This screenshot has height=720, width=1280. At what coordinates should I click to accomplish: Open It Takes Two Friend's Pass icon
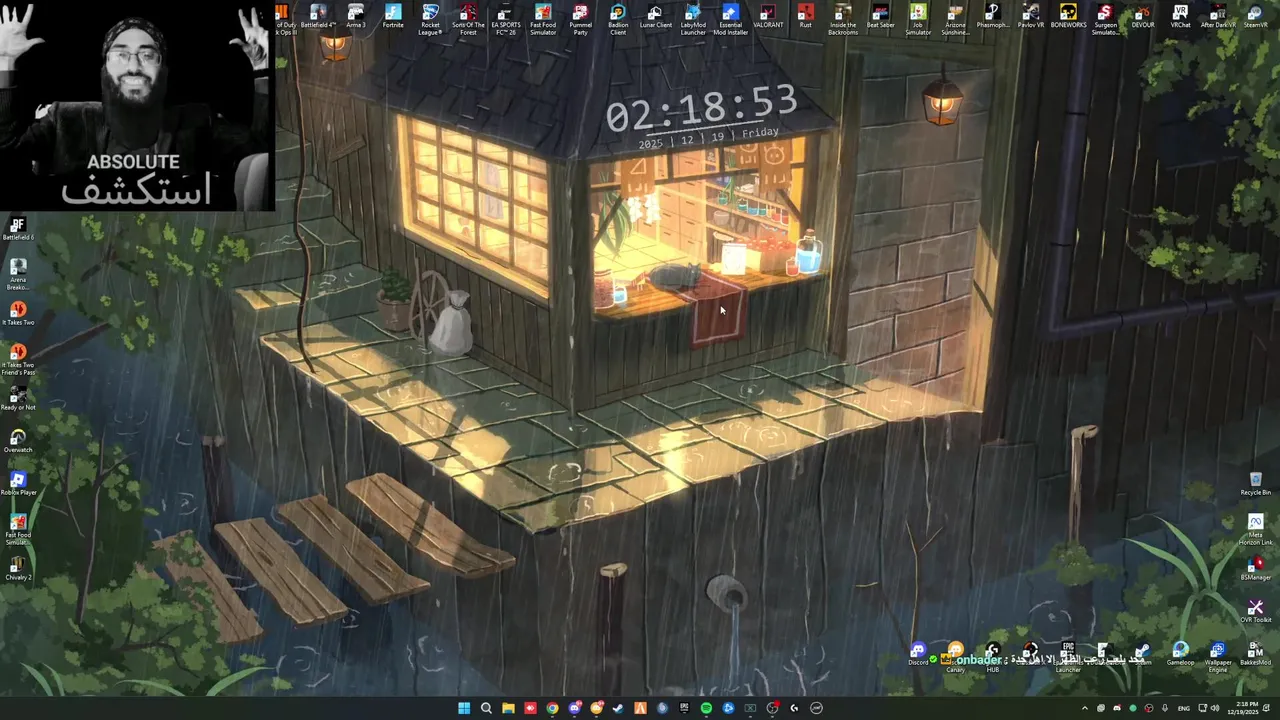[x=18, y=360]
